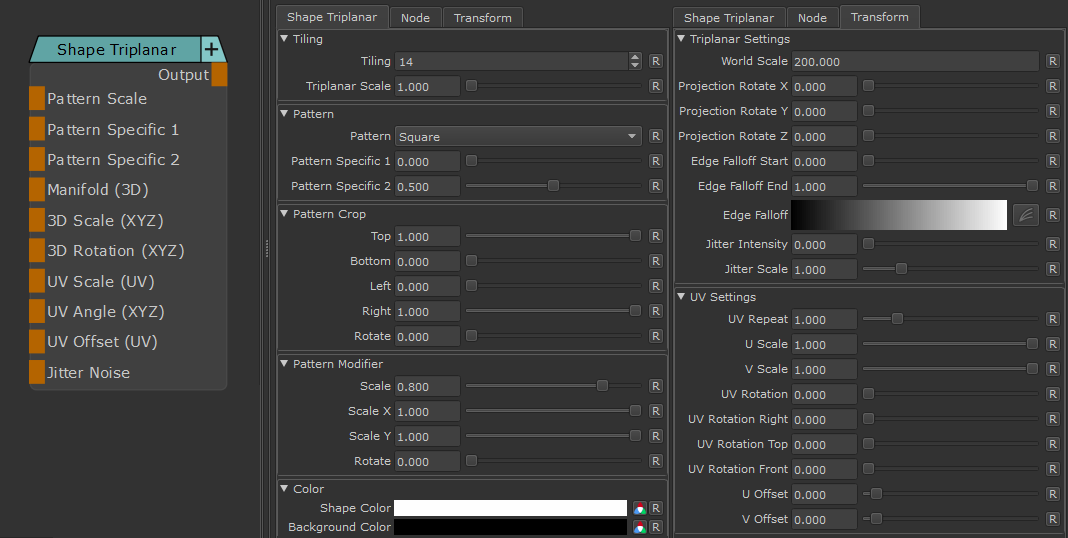This screenshot has width=1068, height=538.
Task: Select the Transform tab in right panel
Action: click(879, 17)
